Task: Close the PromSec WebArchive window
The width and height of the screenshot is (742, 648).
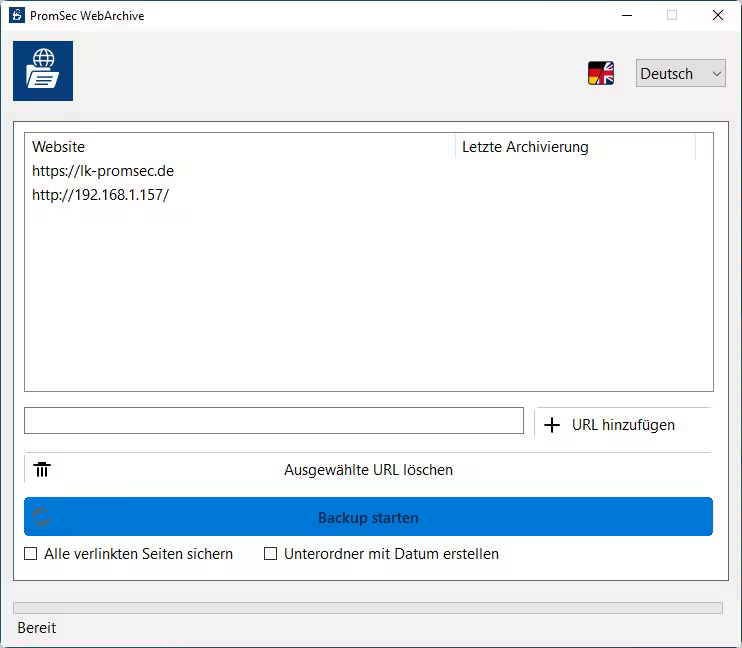Action: point(718,15)
